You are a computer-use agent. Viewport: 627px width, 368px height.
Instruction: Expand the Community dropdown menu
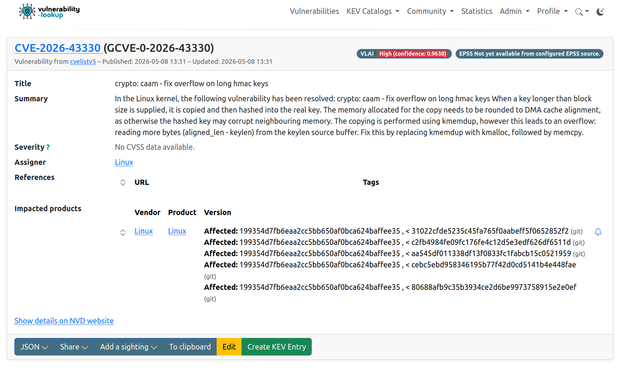[x=430, y=11]
